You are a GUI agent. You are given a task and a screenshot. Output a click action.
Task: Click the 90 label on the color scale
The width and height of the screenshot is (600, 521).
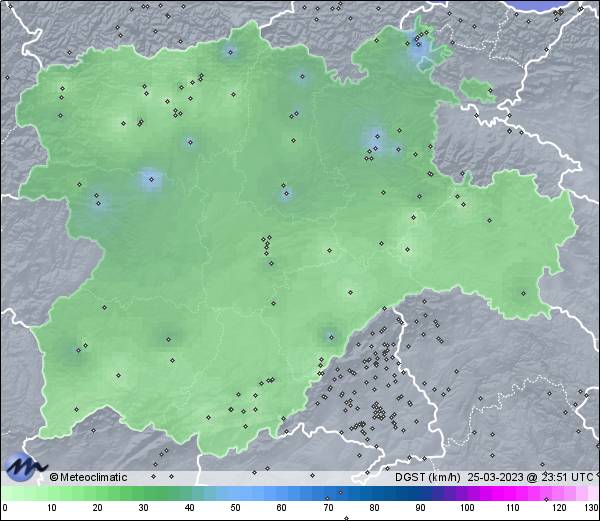[x=420, y=509]
